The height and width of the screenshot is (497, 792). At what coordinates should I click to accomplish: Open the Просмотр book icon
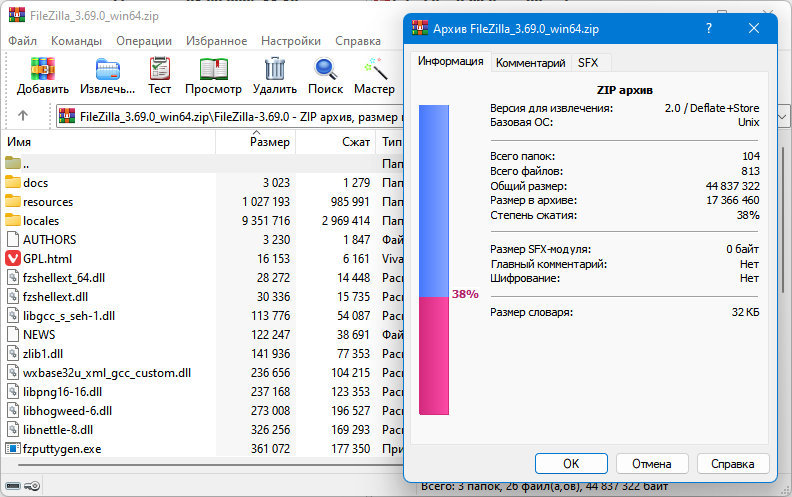tap(214, 69)
